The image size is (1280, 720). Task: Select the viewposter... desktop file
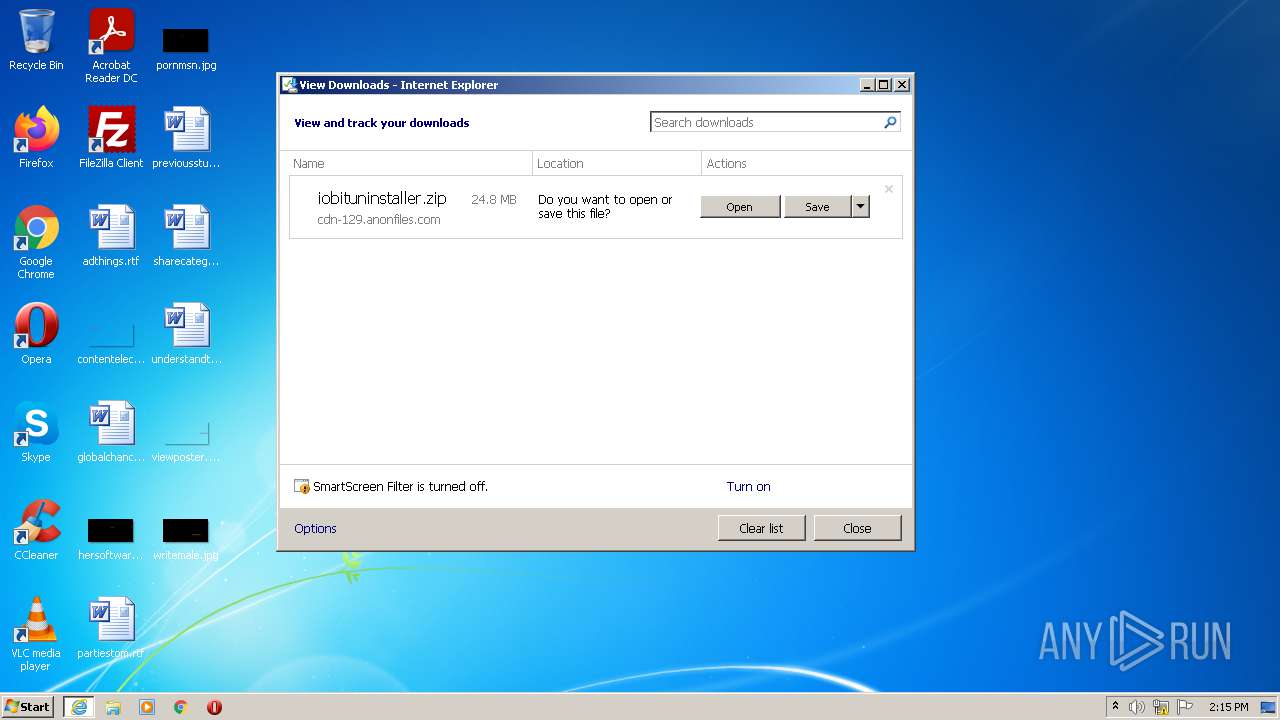pyautogui.click(x=186, y=440)
